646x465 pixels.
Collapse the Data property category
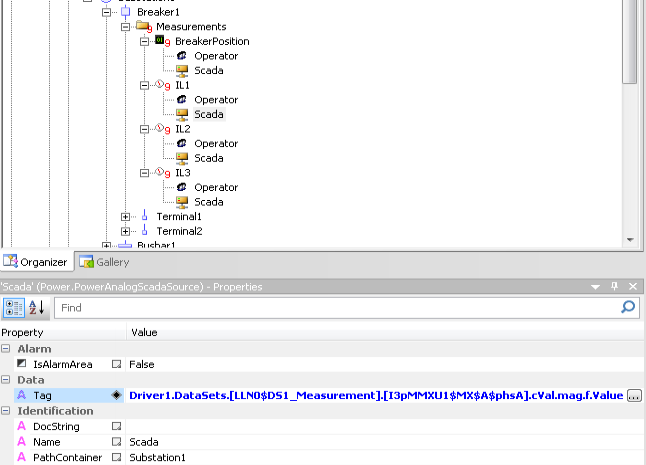(x=5, y=380)
